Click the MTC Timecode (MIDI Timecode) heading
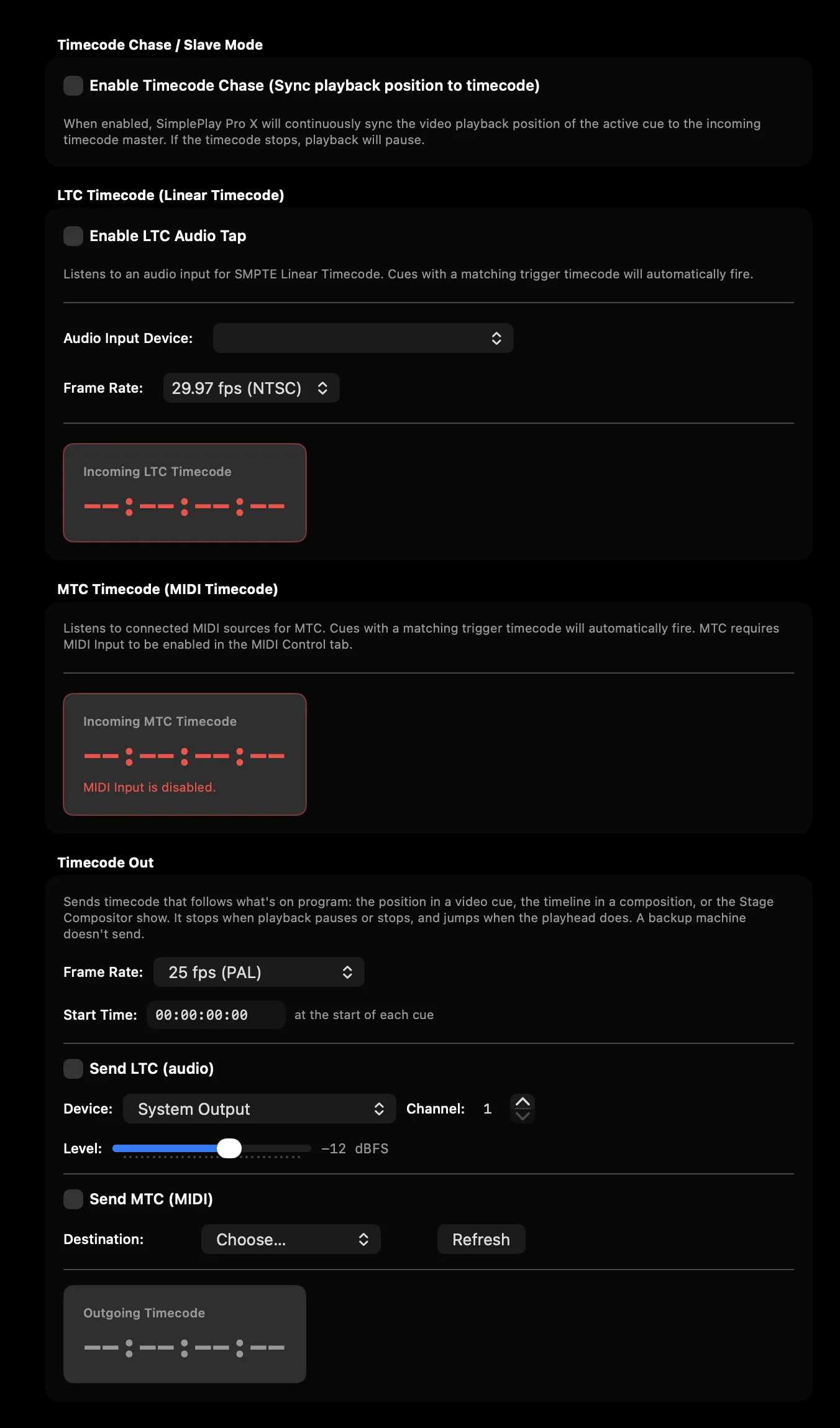Viewport: 840px width, 1428px height. pyautogui.click(x=167, y=589)
